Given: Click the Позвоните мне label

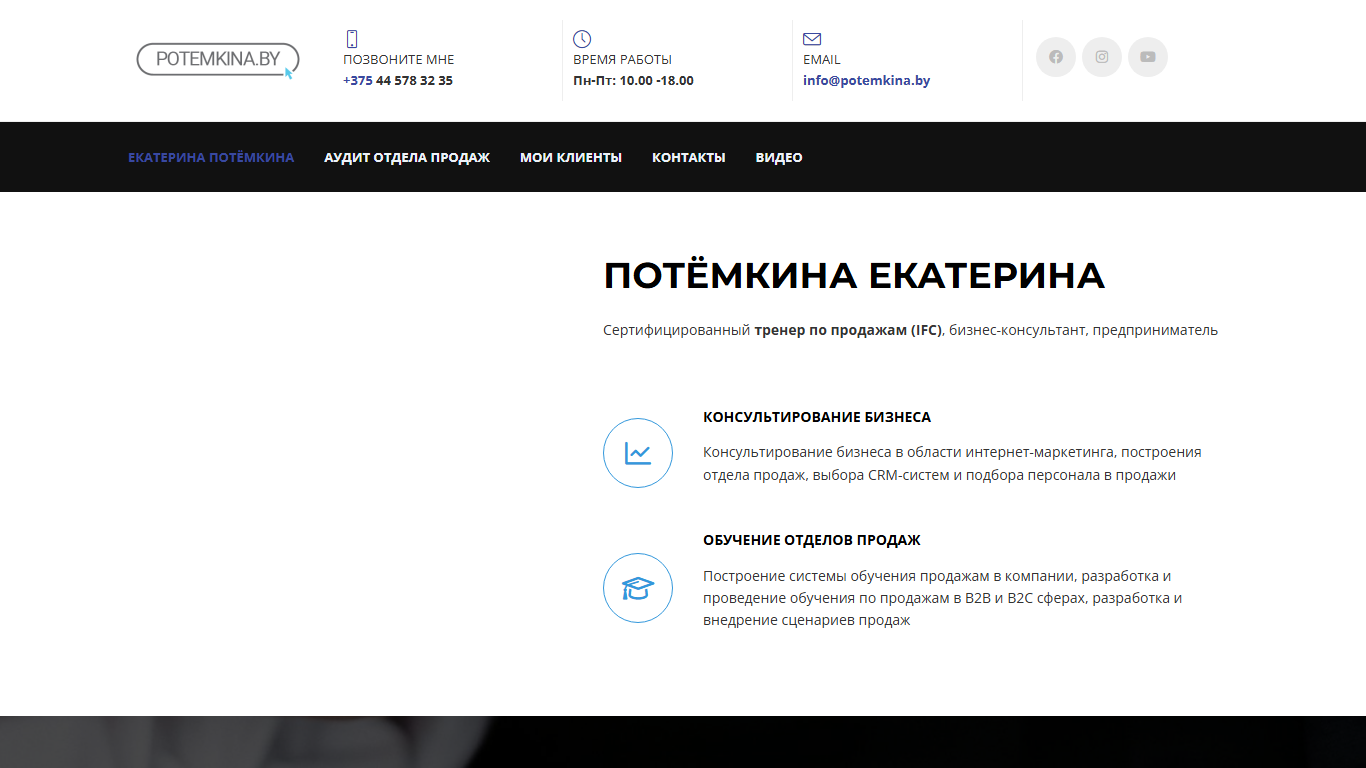Looking at the screenshot, I should click(399, 60).
